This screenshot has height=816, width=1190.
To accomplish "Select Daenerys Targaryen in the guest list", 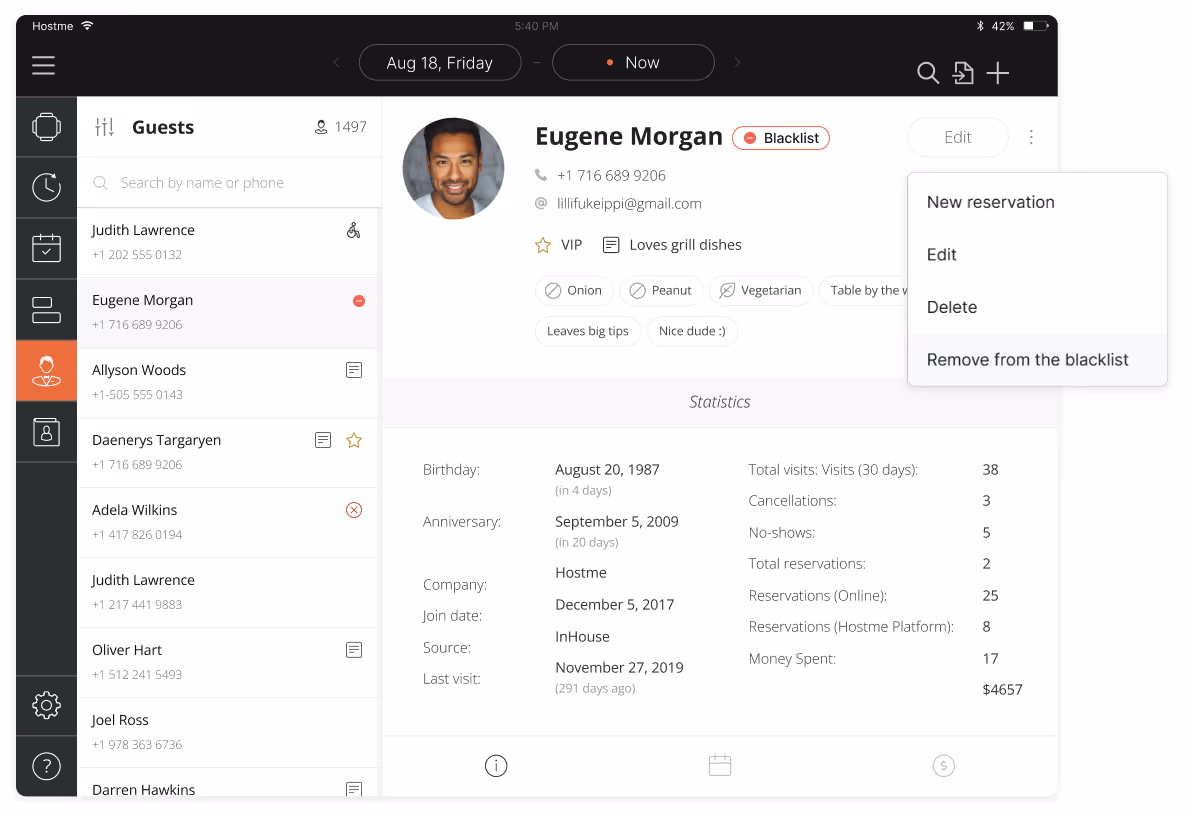I will click(228, 452).
